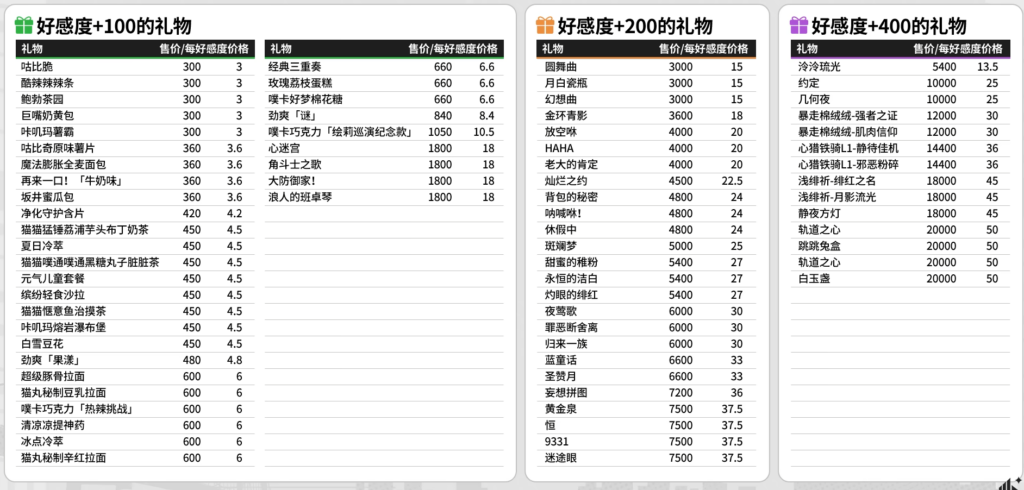Click the 暴走棉绒绒-强者之证 gift name
This screenshot has height=490, width=1024.
point(848,116)
